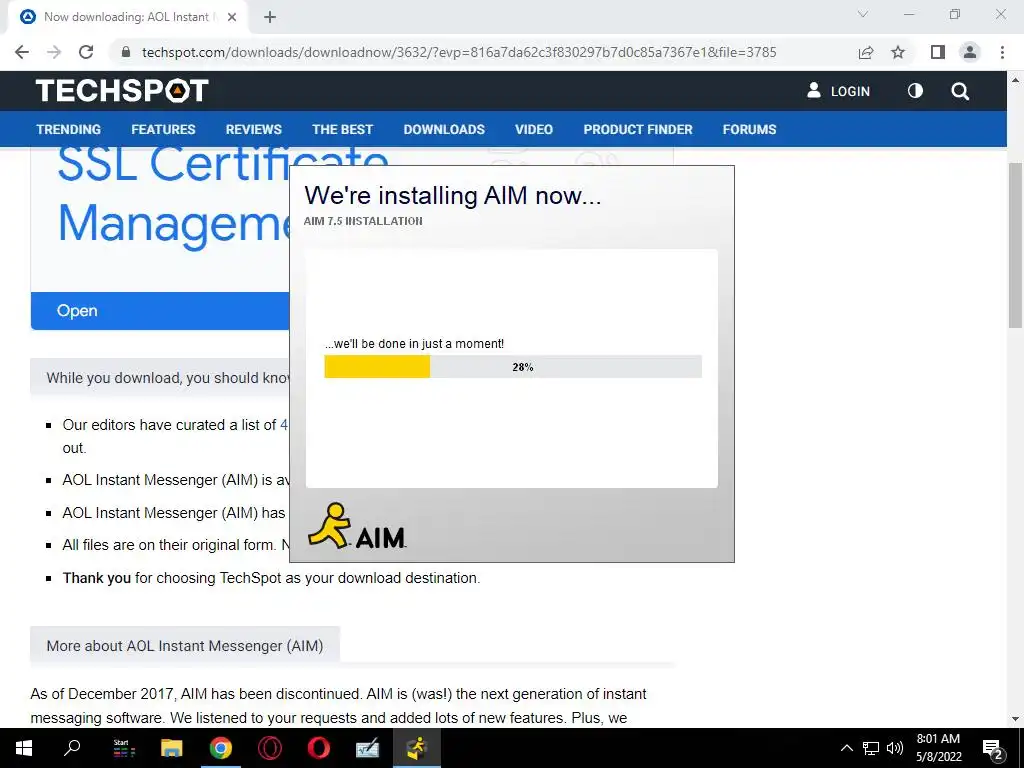Open the outlined Opera icon in taskbar
Viewport: 1024px width, 768px height.
pyautogui.click(x=270, y=748)
